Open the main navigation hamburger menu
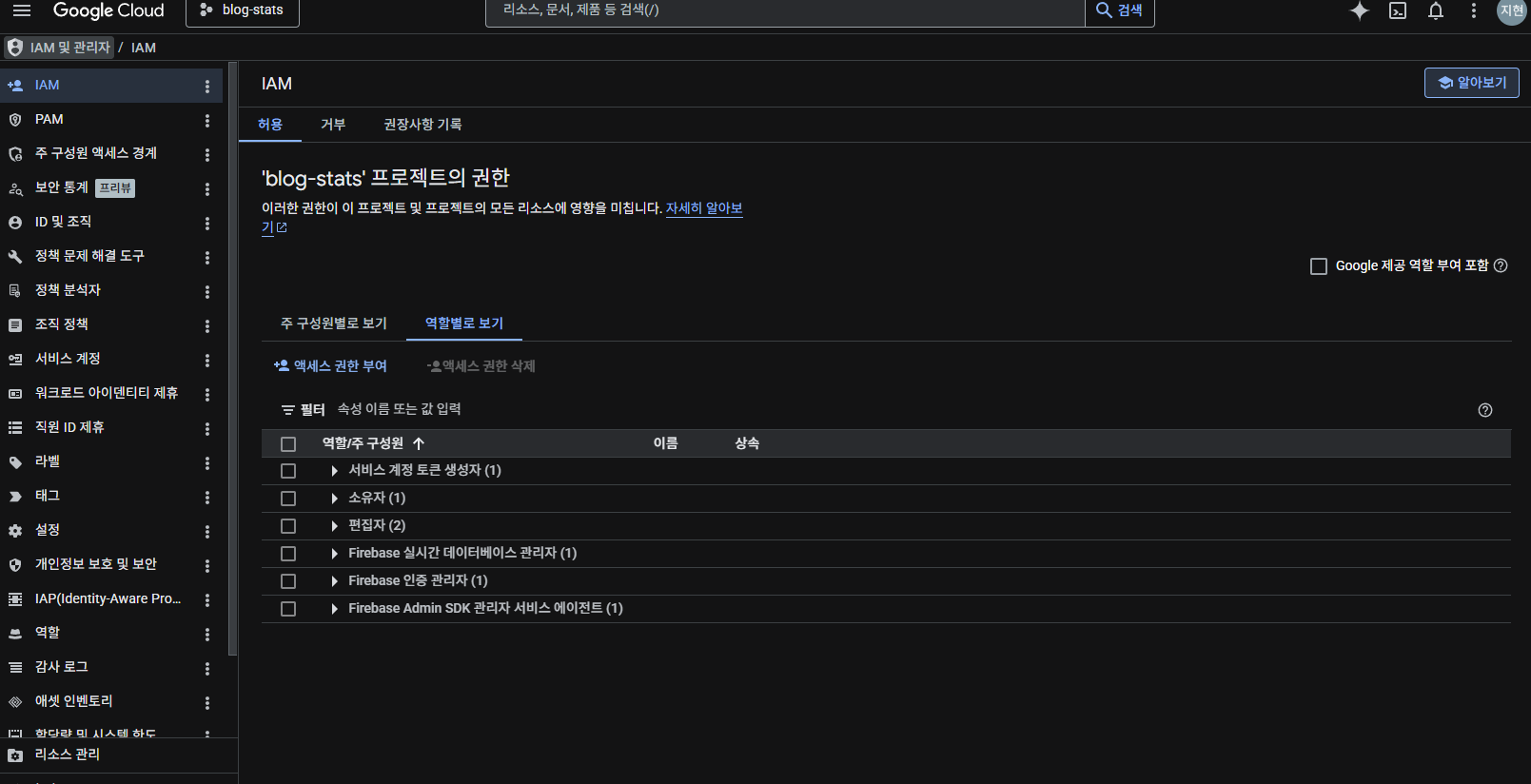 pyautogui.click(x=22, y=10)
